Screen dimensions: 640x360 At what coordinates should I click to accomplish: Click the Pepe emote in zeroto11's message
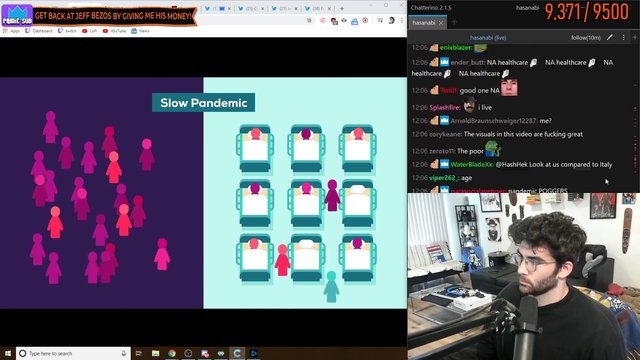[x=493, y=149]
